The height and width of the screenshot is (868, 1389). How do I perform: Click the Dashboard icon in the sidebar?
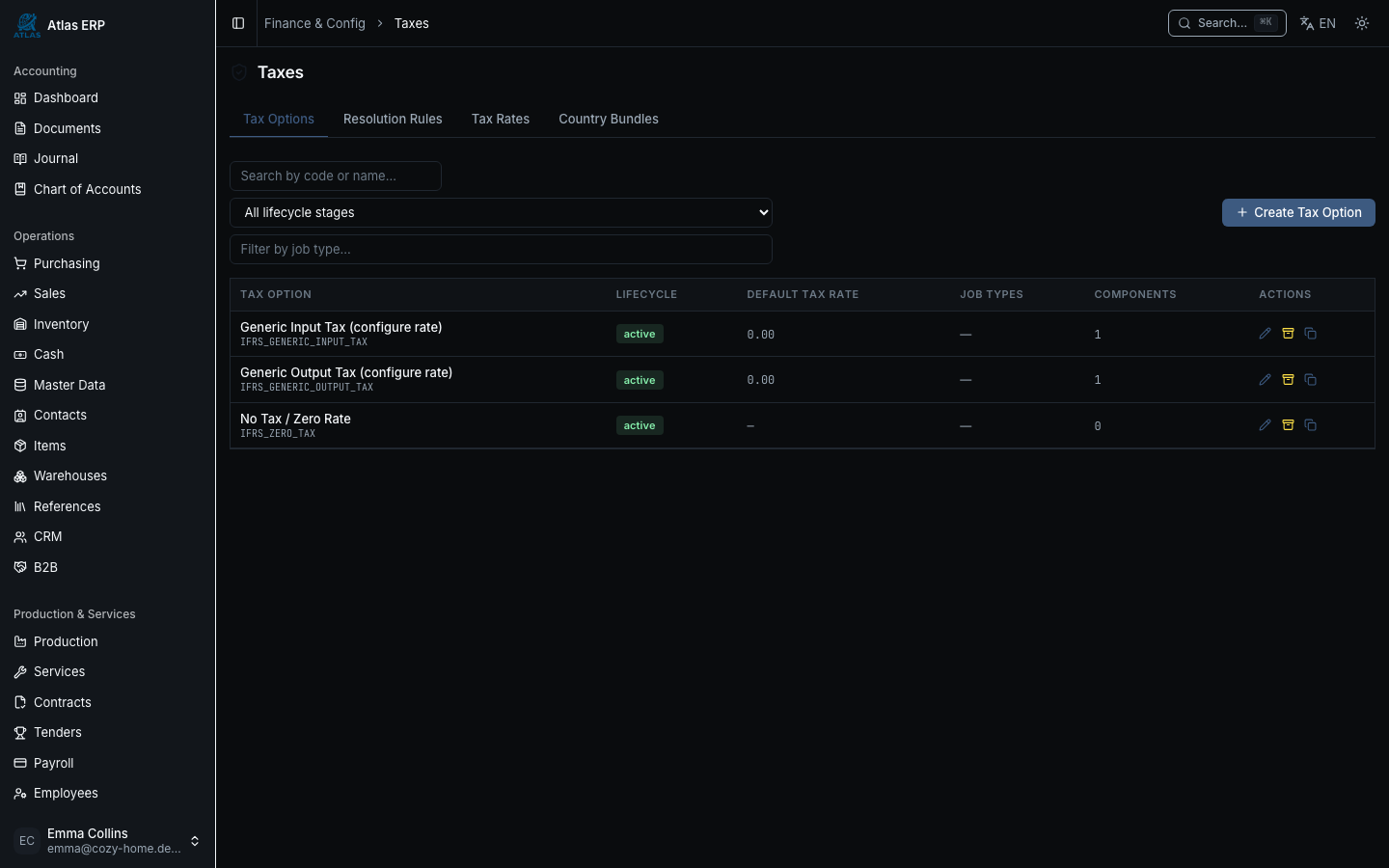click(x=20, y=98)
